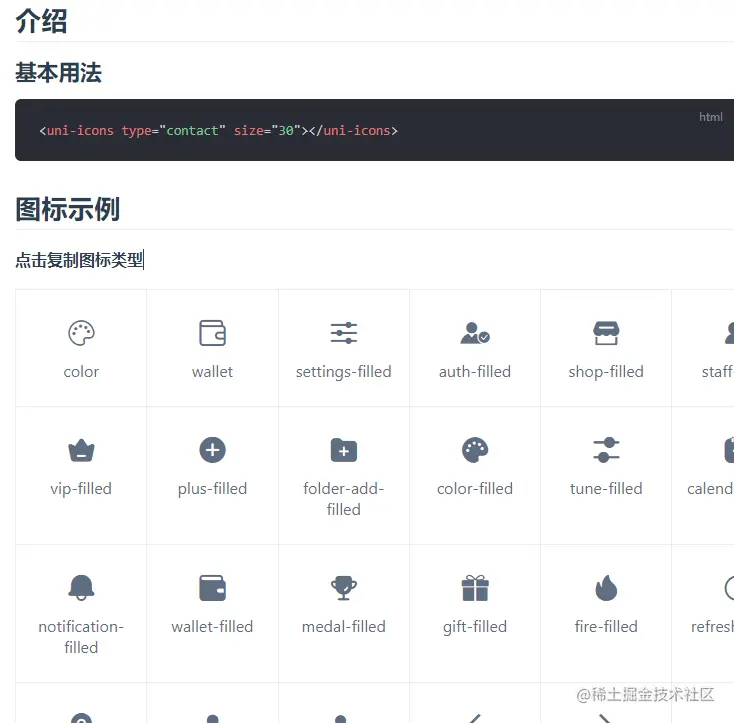Click the 基本用法 heading

coord(59,73)
